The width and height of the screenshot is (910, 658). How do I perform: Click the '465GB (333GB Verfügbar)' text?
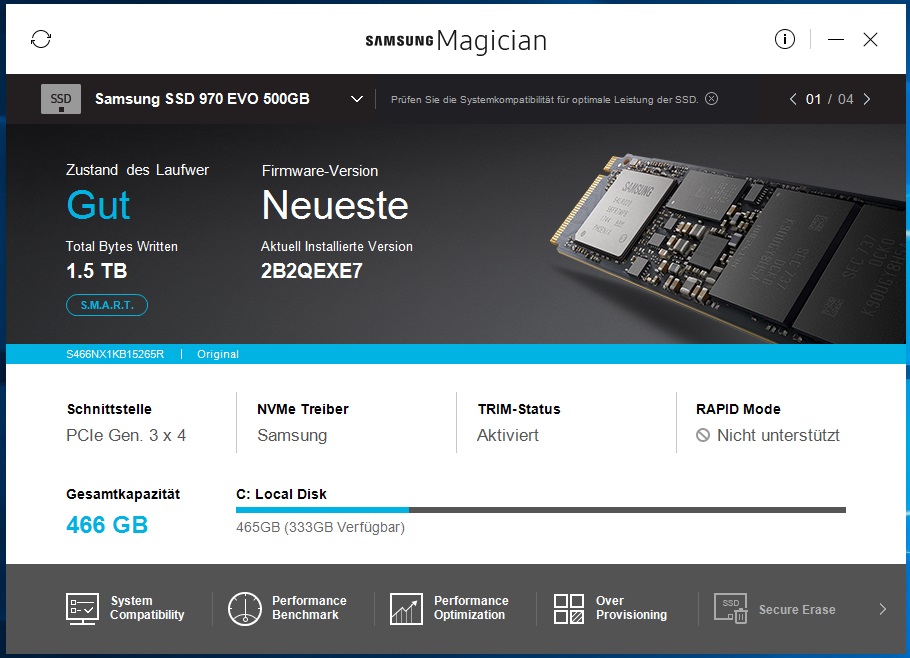320,527
